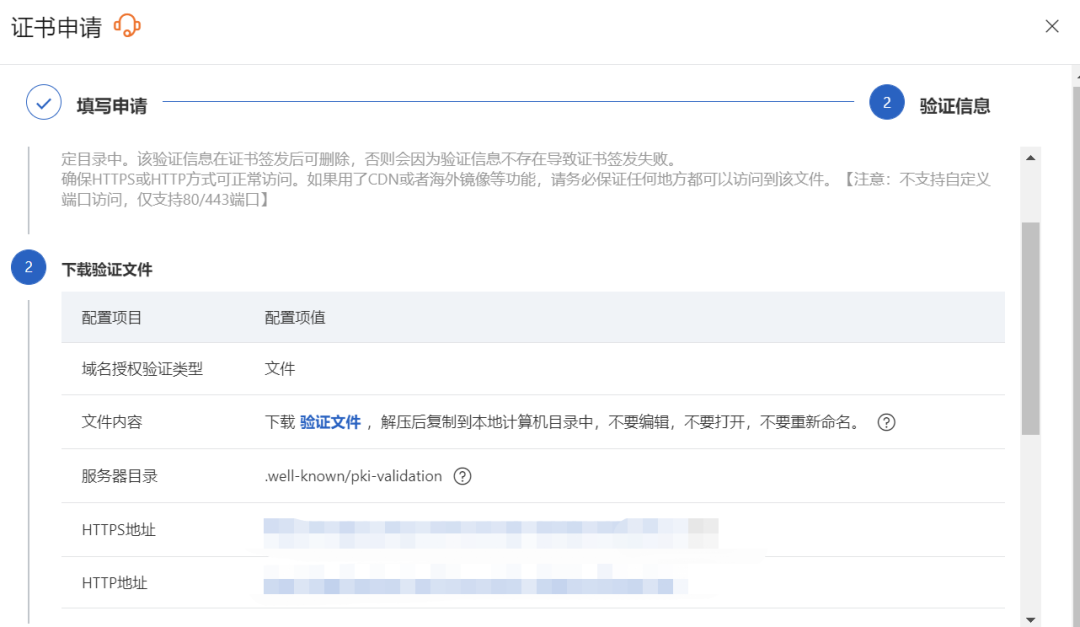Click help icon next to .well-known/pki-validation
Image resolution: width=1080 pixels, height=627 pixels.
pyautogui.click(x=462, y=476)
